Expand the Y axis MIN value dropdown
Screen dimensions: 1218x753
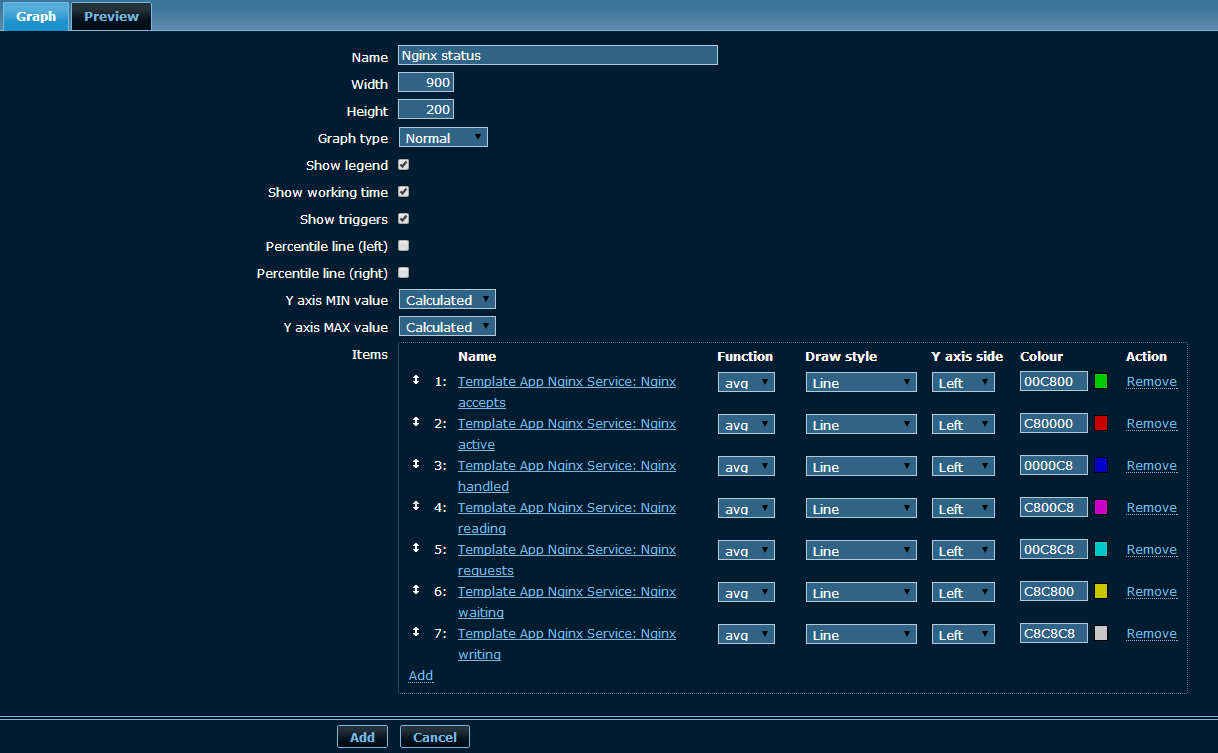click(x=447, y=300)
